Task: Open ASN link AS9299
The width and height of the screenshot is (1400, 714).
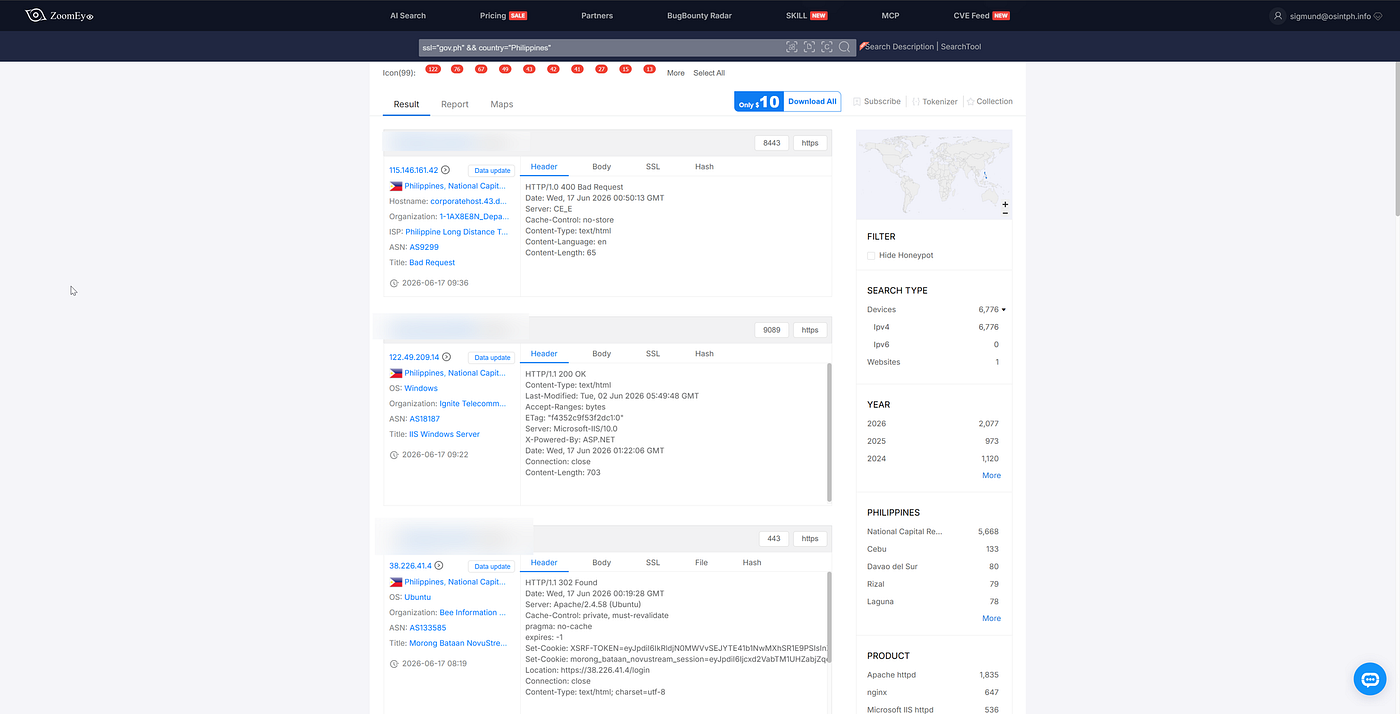Action: point(424,247)
